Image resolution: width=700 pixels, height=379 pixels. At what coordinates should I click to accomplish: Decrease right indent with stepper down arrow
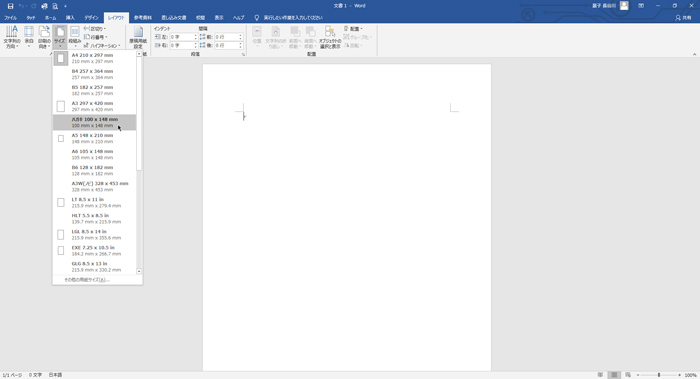click(x=196, y=47)
